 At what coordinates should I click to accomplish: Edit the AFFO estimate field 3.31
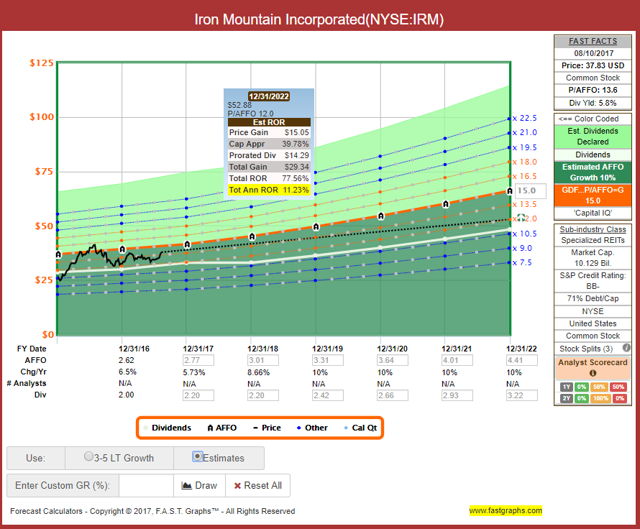coord(328,360)
